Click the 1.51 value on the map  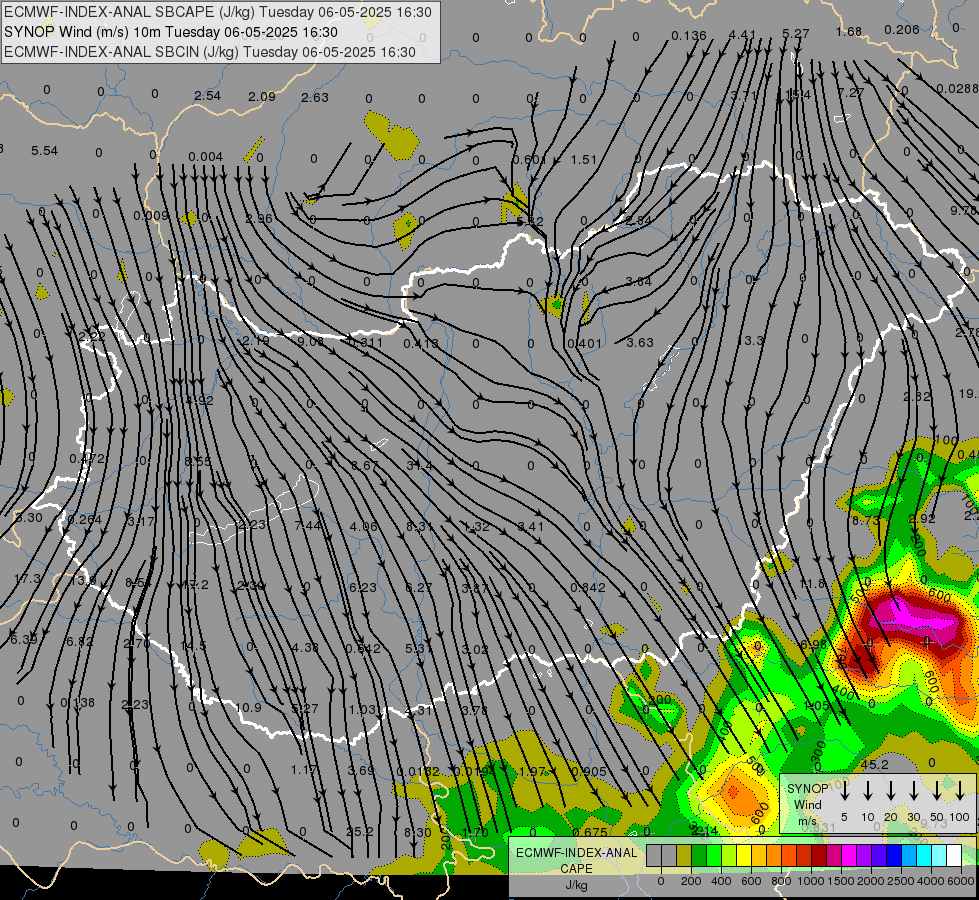(584, 159)
